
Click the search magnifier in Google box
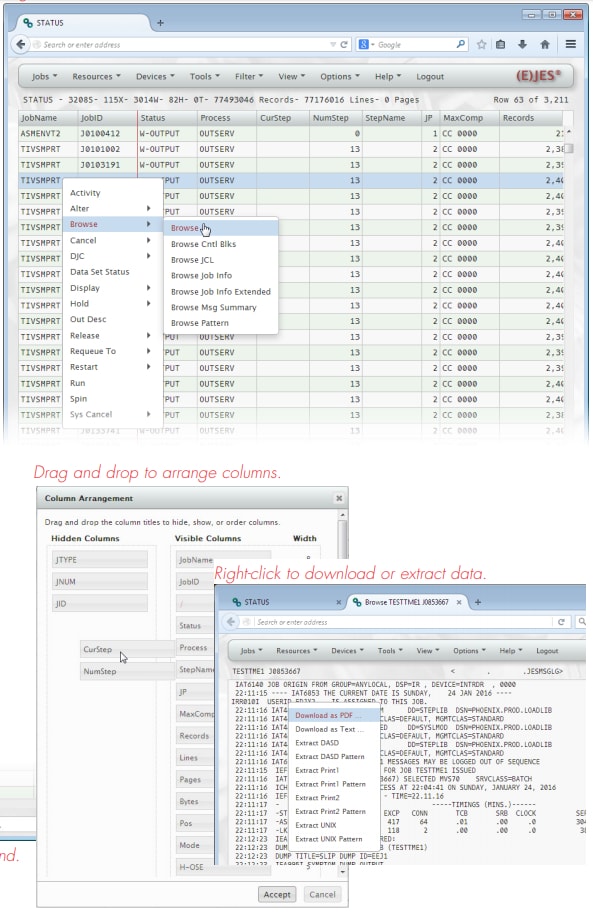460,44
